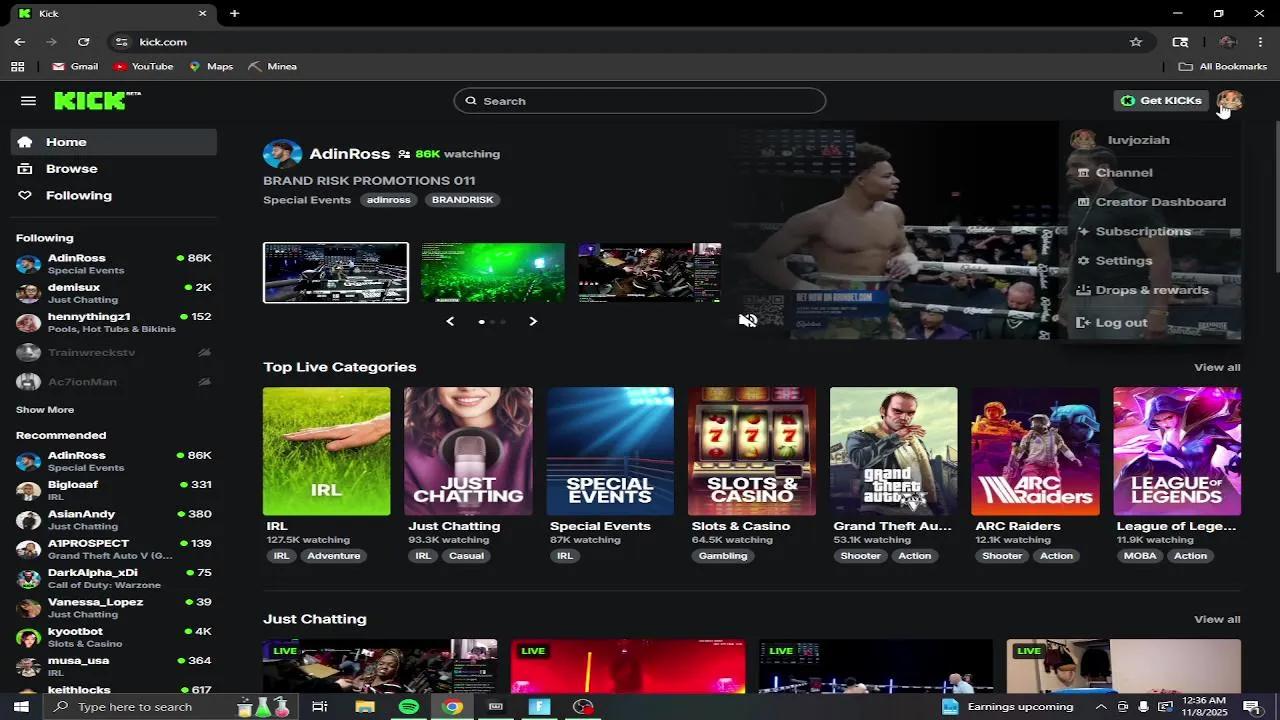Open demisux avatar in Following list
The height and width of the screenshot is (720, 1280).
tap(29, 293)
